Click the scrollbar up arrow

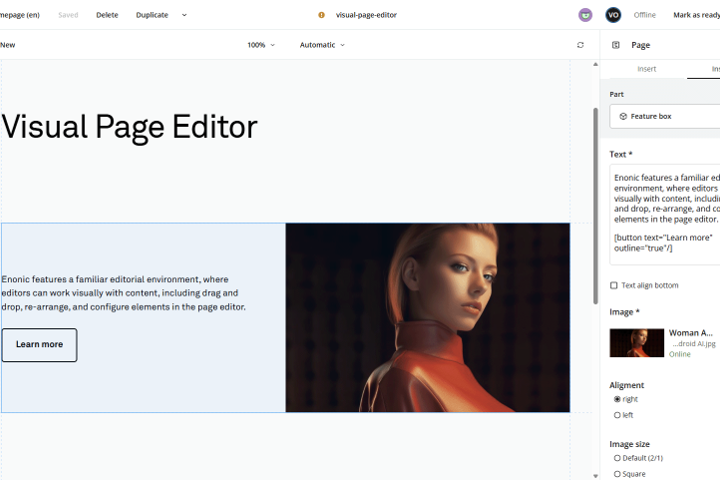(595, 64)
